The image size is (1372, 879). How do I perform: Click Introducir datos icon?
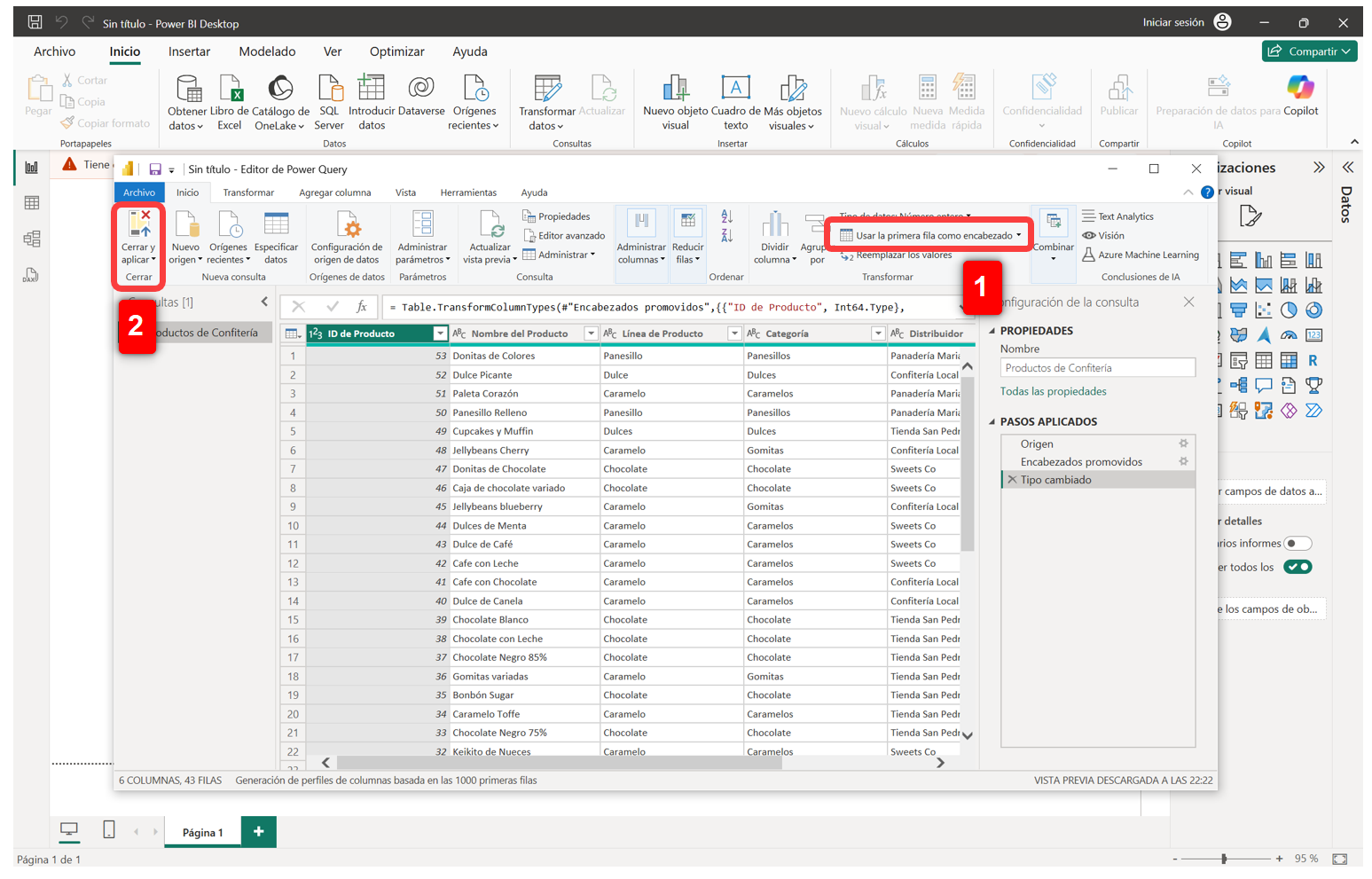(x=372, y=88)
